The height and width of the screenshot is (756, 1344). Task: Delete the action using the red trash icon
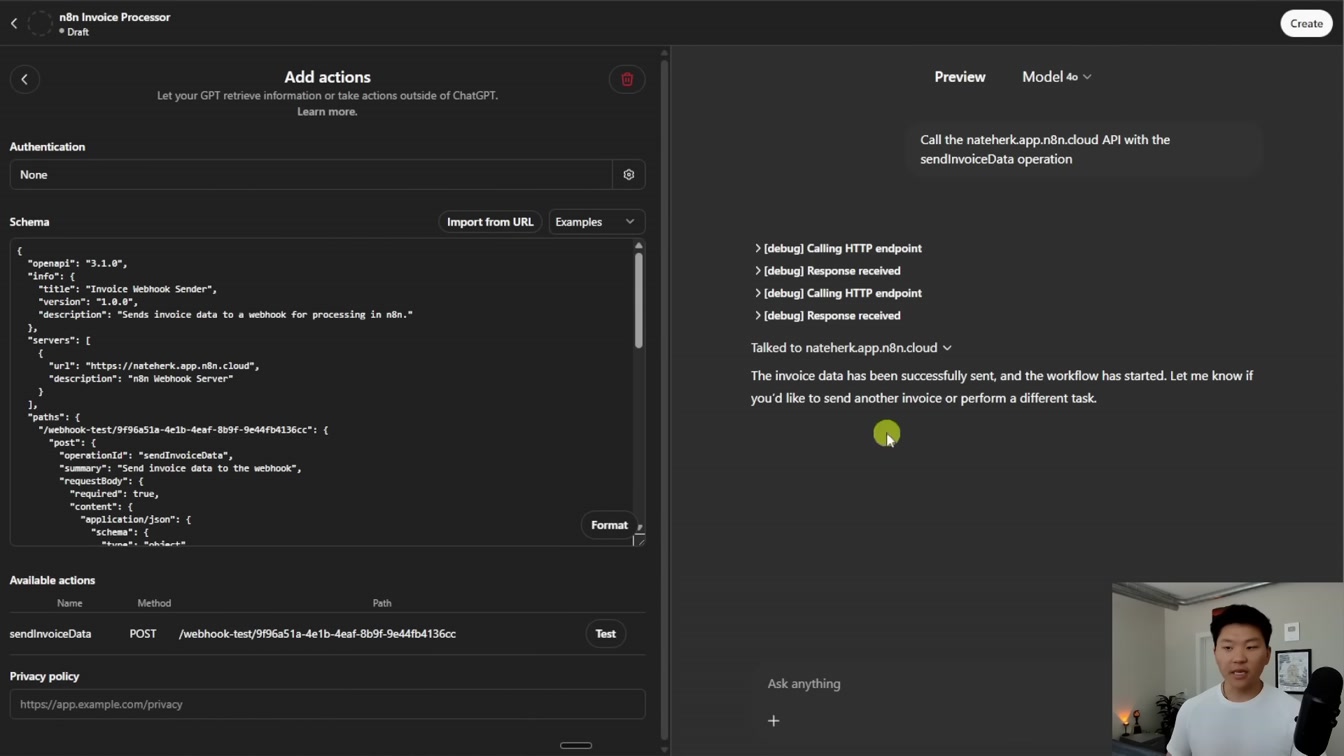[x=627, y=79]
